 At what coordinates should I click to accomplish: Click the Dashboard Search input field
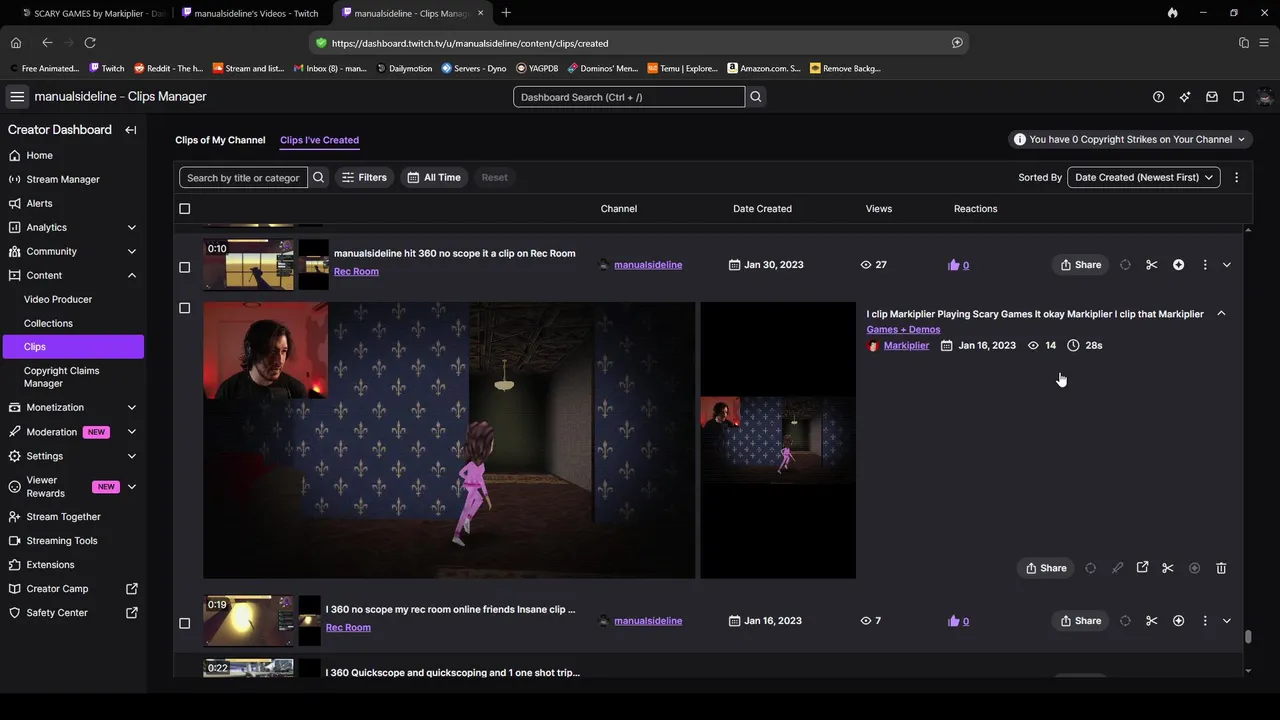tap(629, 97)
